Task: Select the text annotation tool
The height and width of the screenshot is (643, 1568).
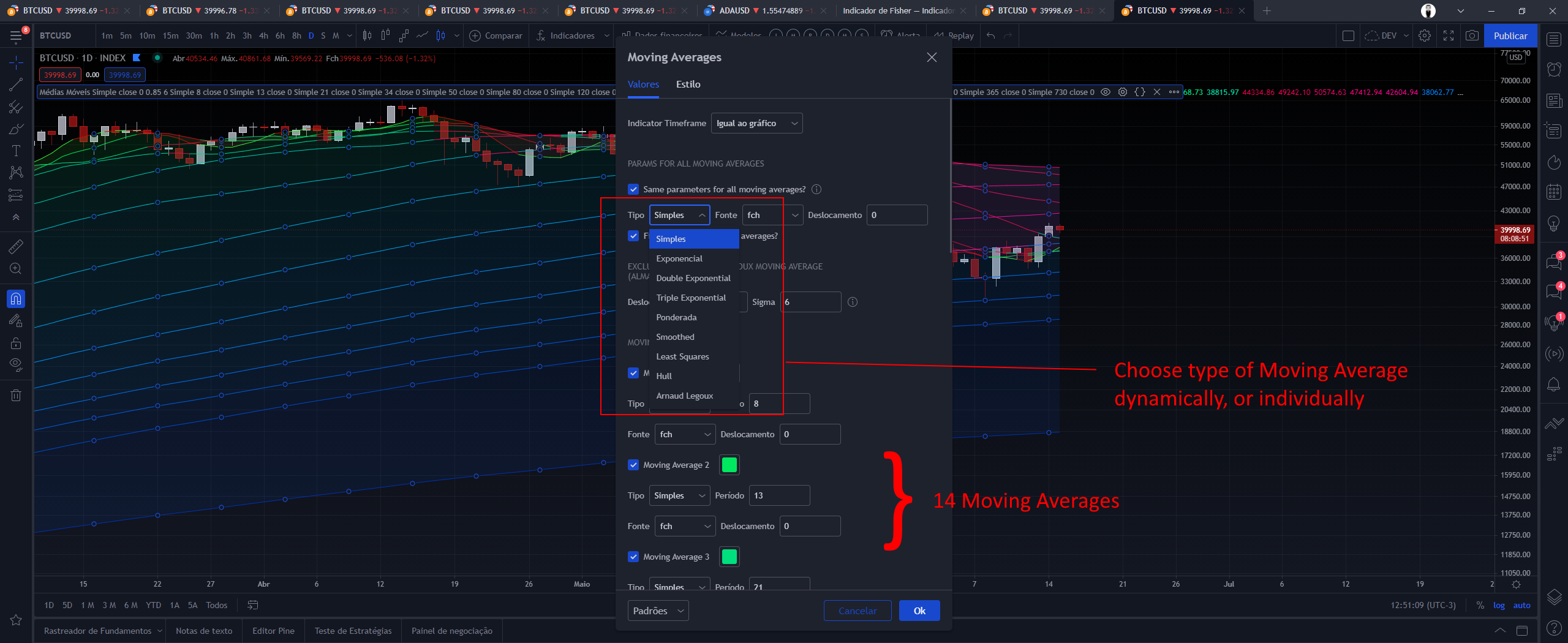Action: (17, 151)
